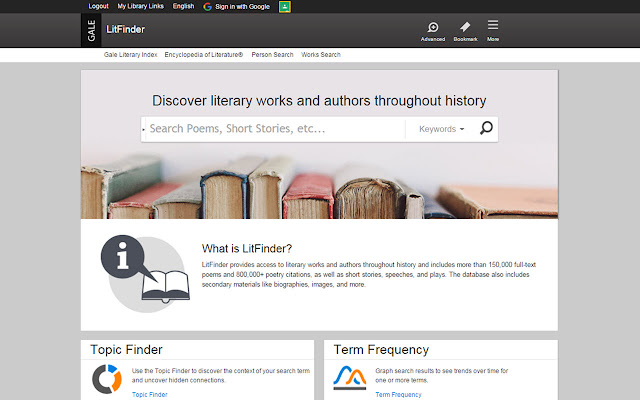Click the Topic Finder heading
Image resolution: width=640 pixels, height=400 pixels.
click(126, 350)
